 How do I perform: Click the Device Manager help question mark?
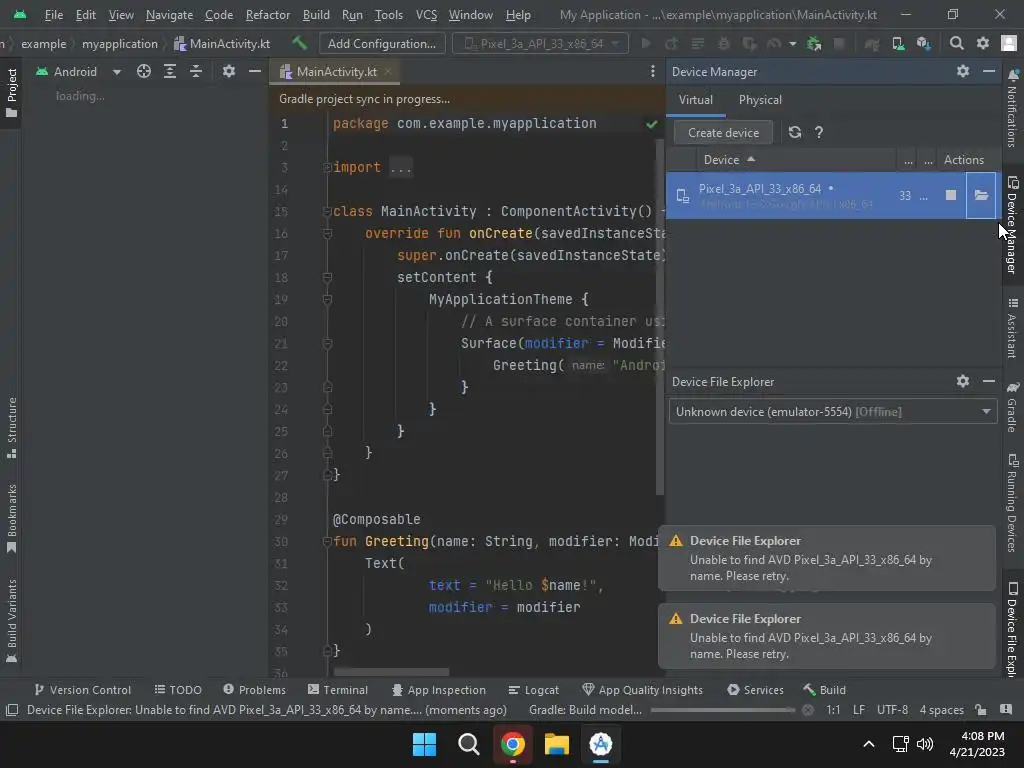click(x=819, y=133)
